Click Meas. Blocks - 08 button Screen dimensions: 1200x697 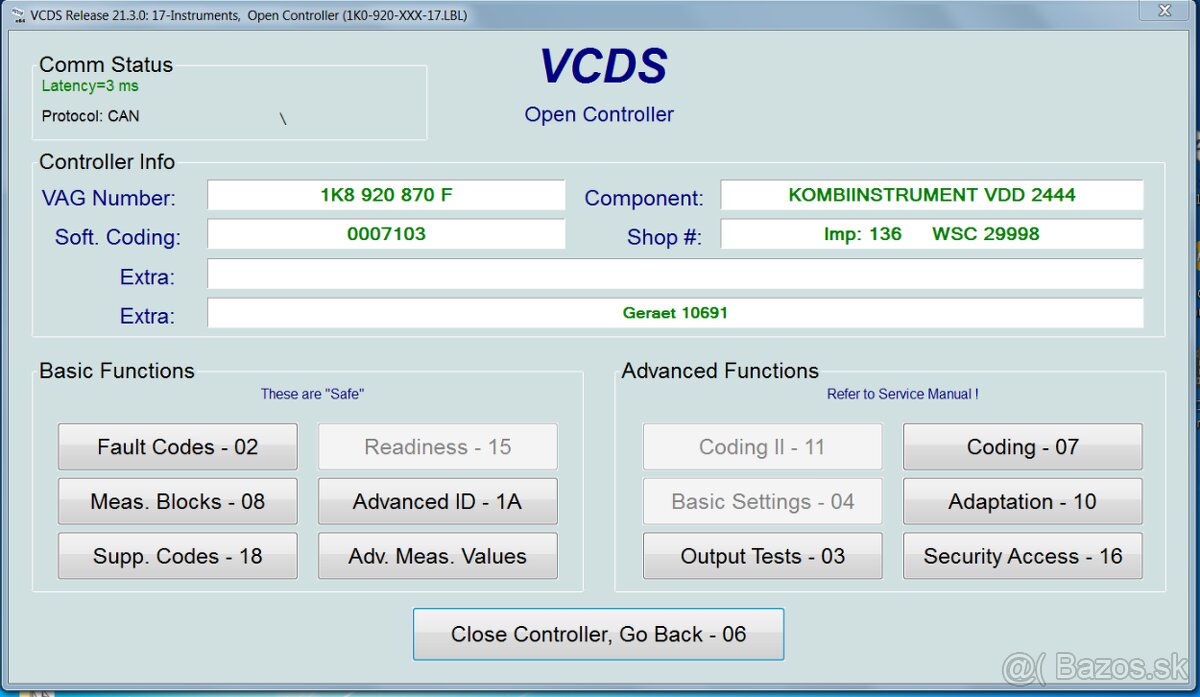(x=177, y=502)
